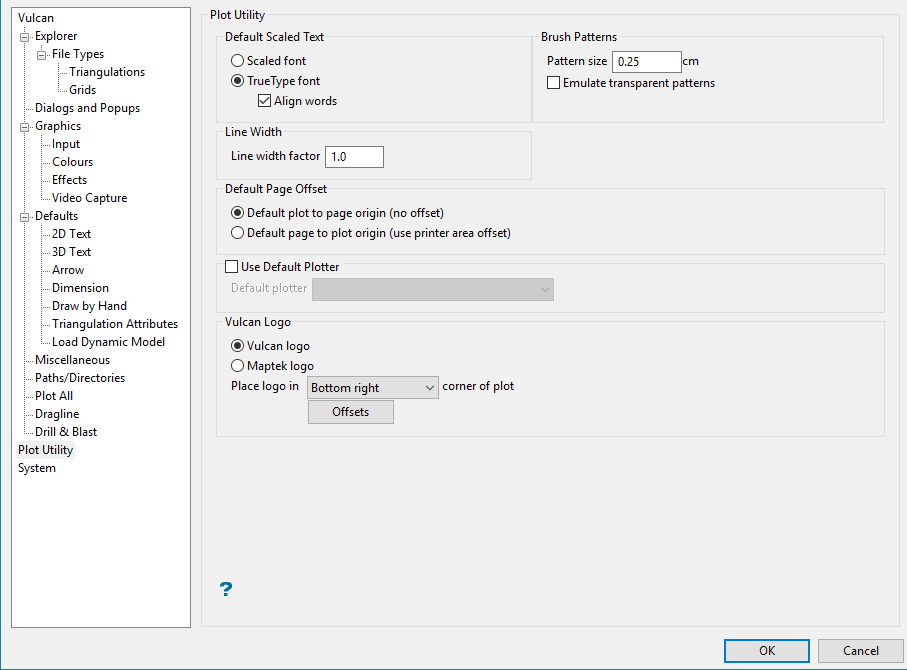Choose the Vulcan logo radio button
Viewport: 907px width, 670px height.
pos(237,346)
